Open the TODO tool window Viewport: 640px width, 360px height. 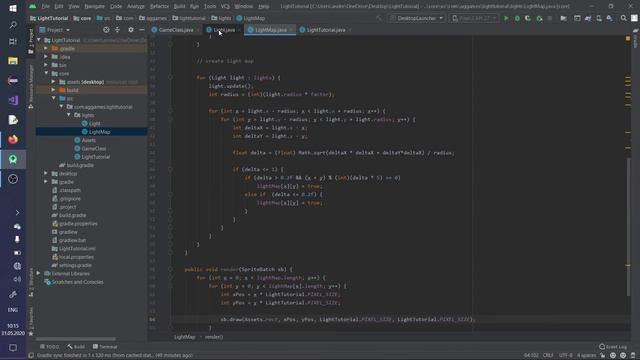tap(49, 347)
